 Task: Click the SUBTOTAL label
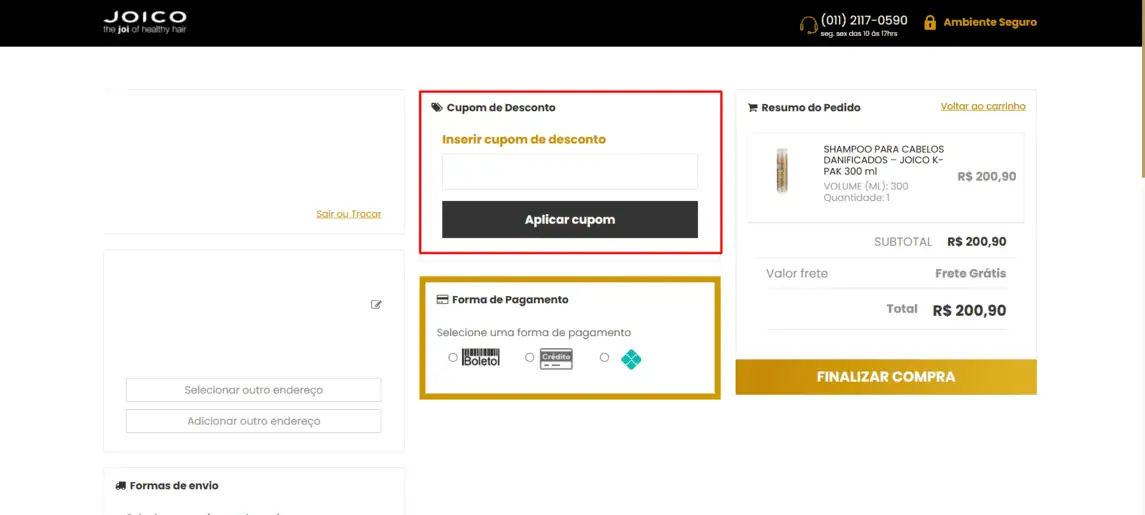pos(903,242)
